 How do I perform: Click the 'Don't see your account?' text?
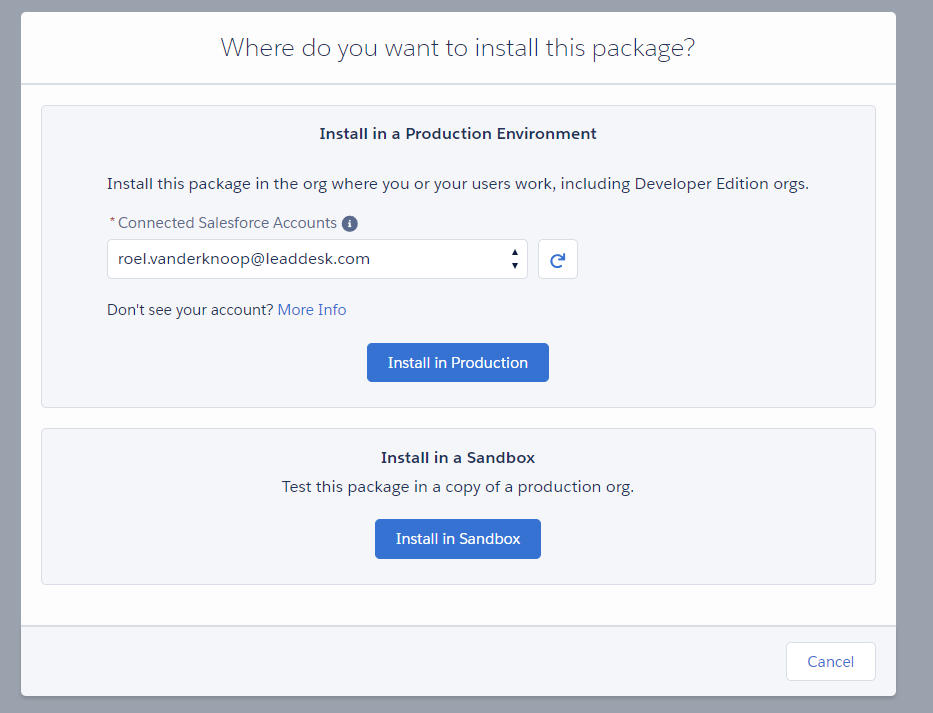pos(190,310)
